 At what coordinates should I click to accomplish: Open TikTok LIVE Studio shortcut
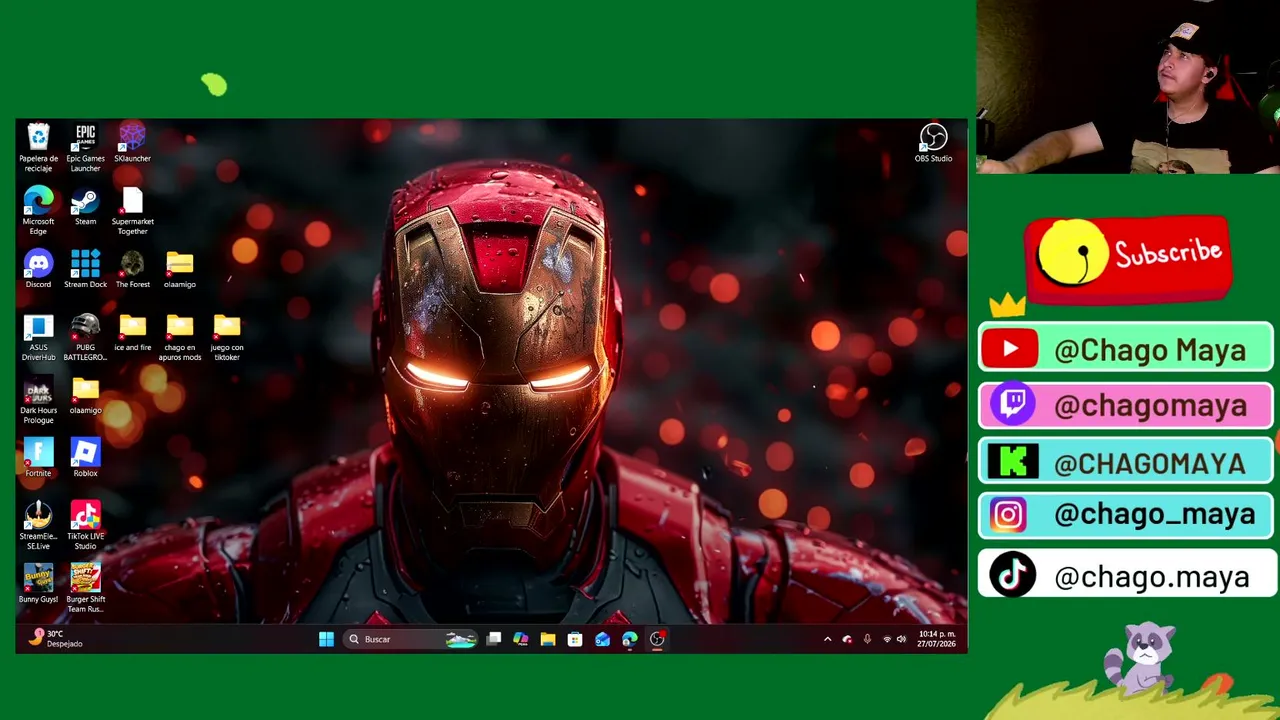(x=85, y=526)
